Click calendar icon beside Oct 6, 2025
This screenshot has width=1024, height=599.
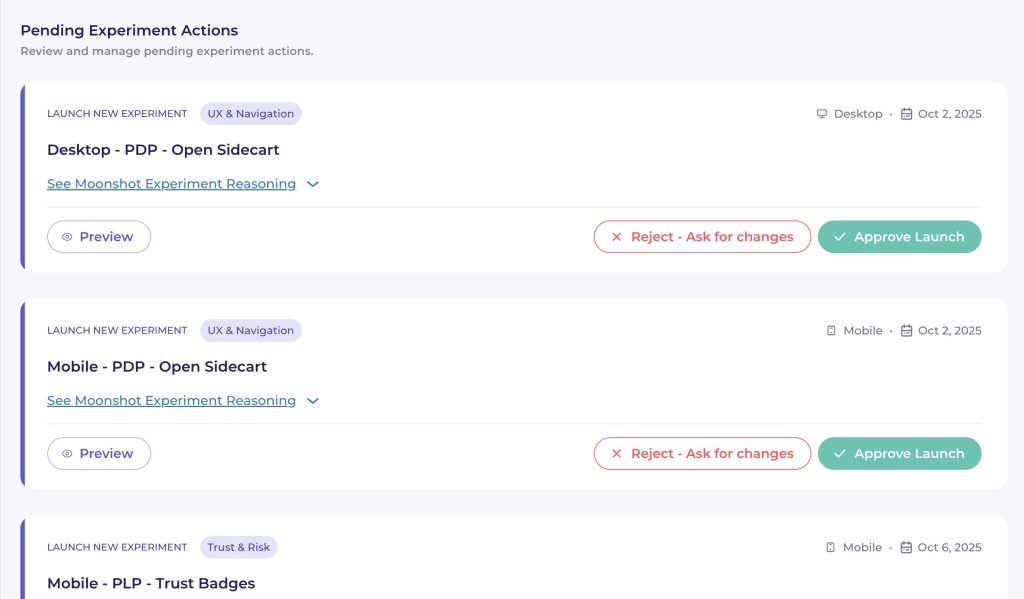coord(907,548)
